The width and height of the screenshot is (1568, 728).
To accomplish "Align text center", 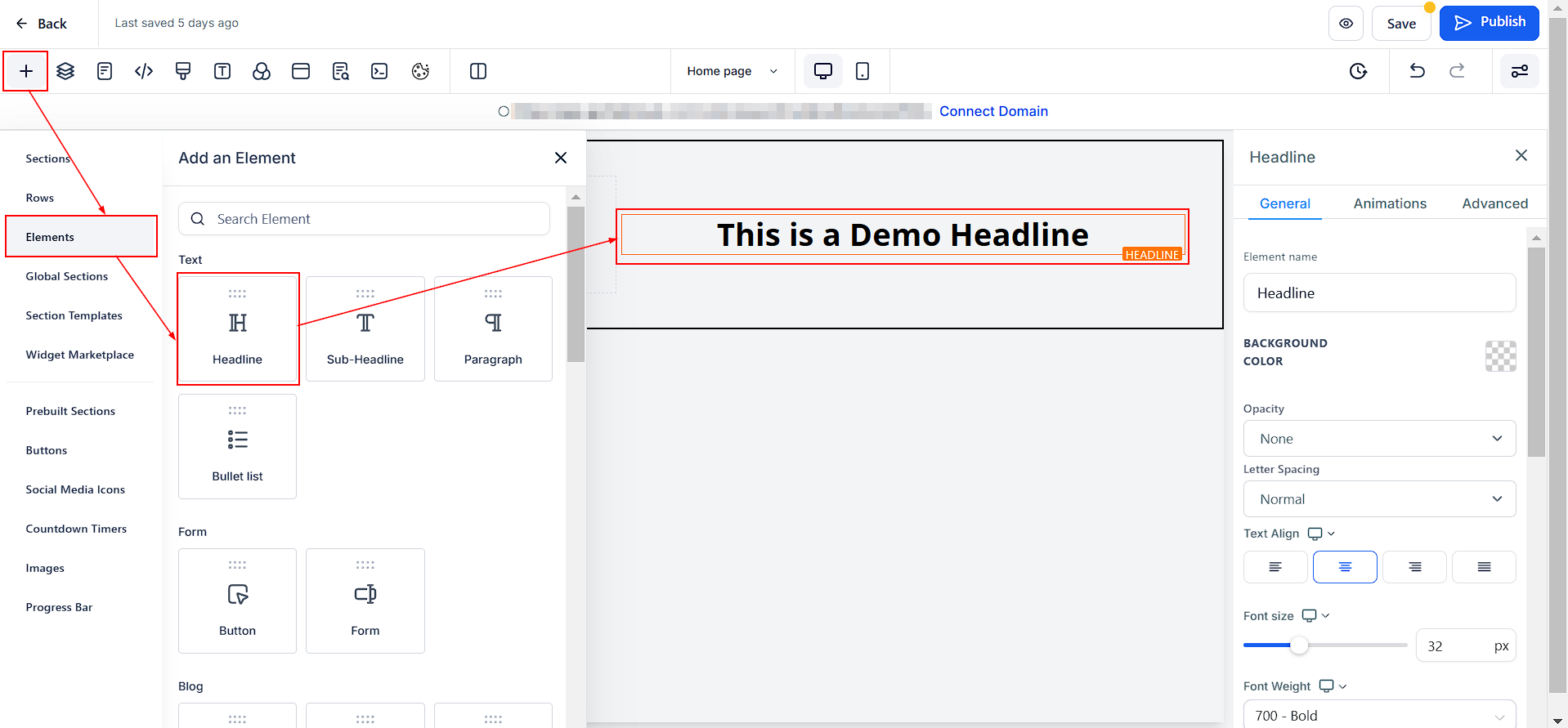I will 1345,567.
